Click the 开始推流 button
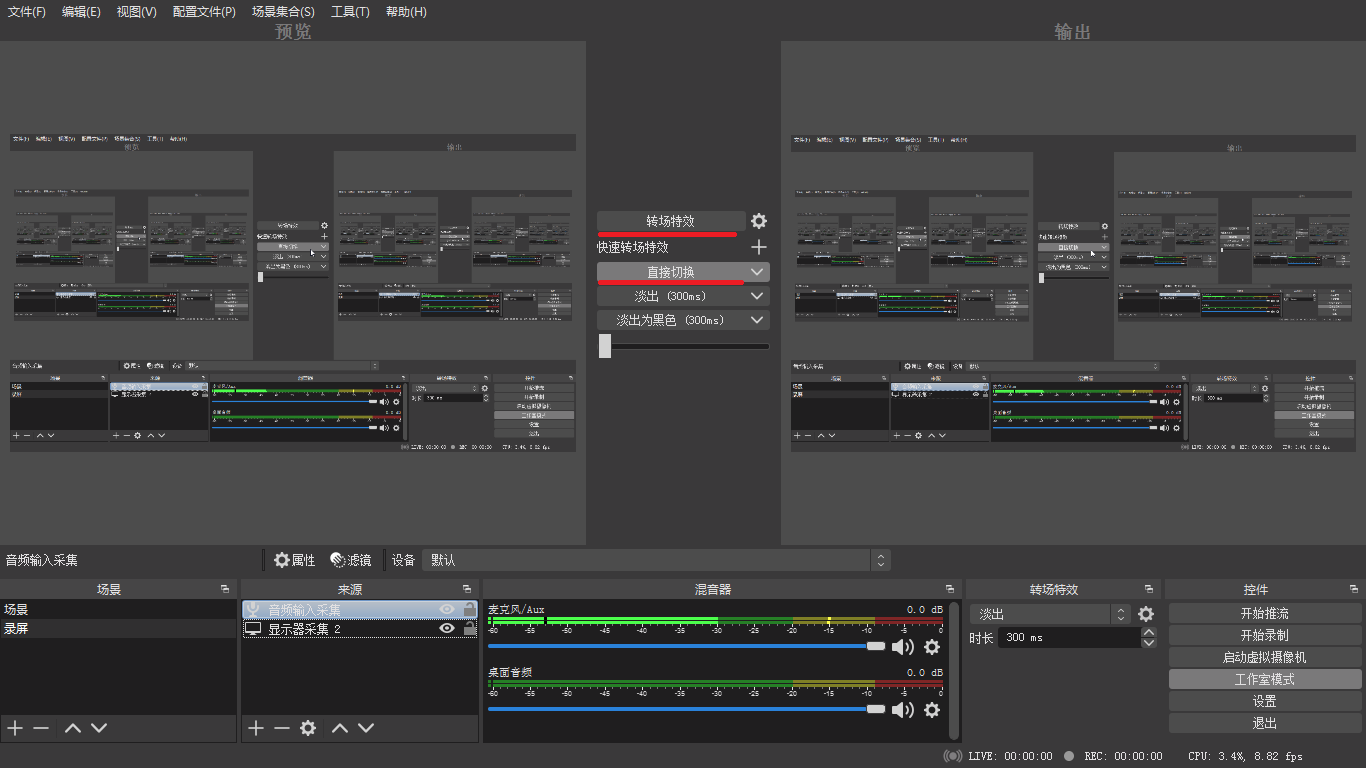1366x768 pixels. tap(1264, 613)
